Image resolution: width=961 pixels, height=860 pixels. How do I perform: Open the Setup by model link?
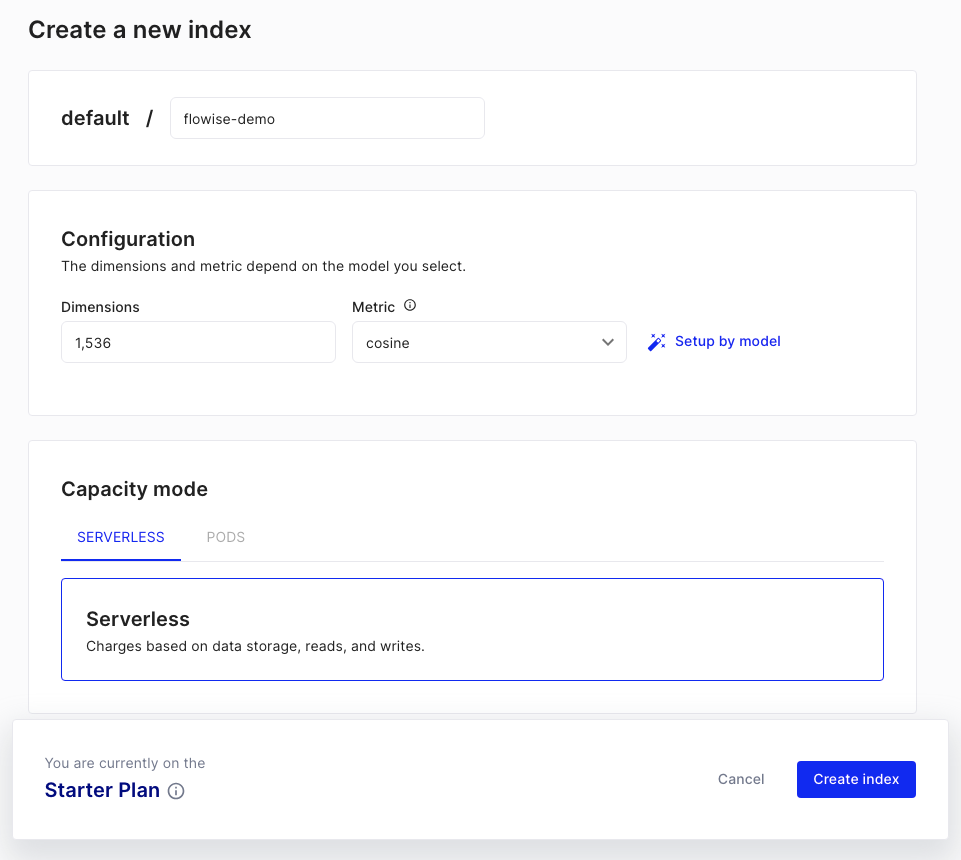727,341
